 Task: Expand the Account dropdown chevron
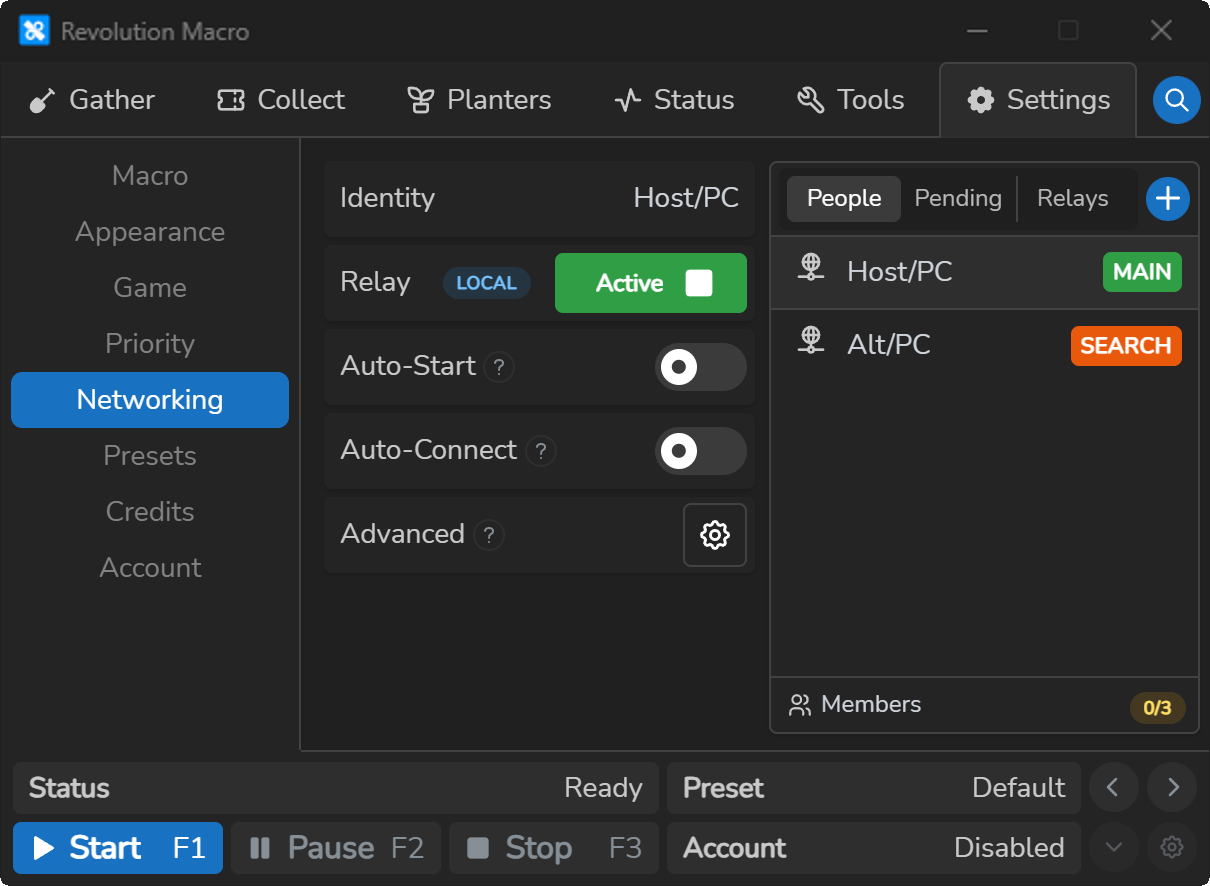pos(1113,848)
